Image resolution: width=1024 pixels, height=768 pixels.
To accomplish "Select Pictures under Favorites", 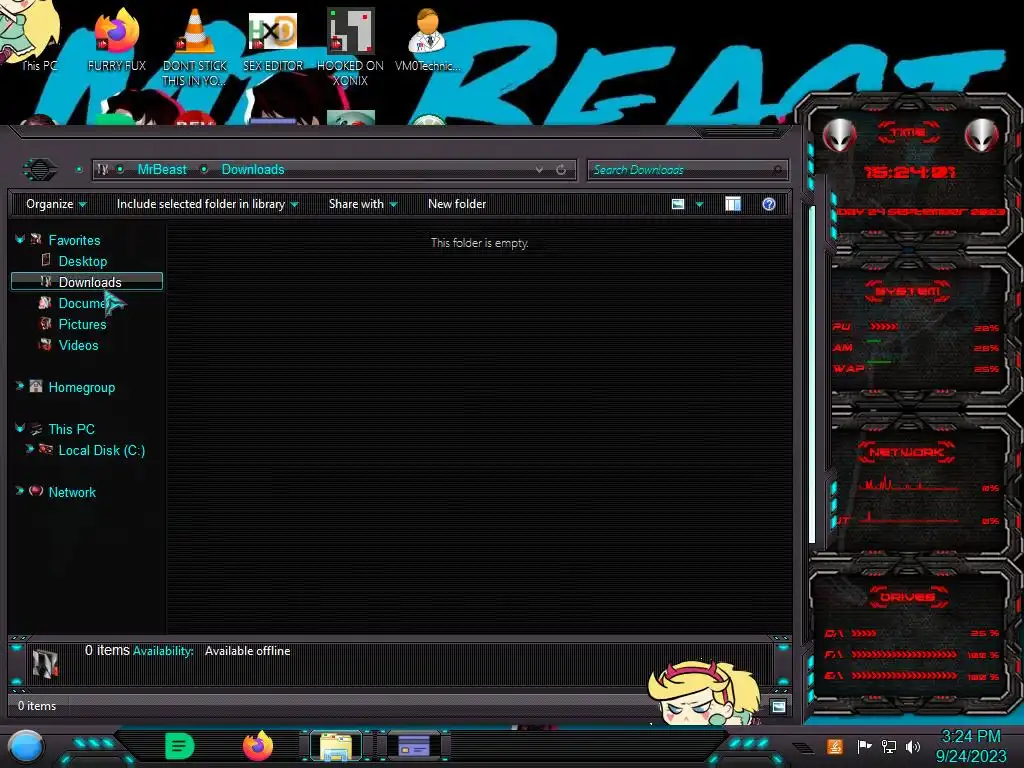I will 82,324.
